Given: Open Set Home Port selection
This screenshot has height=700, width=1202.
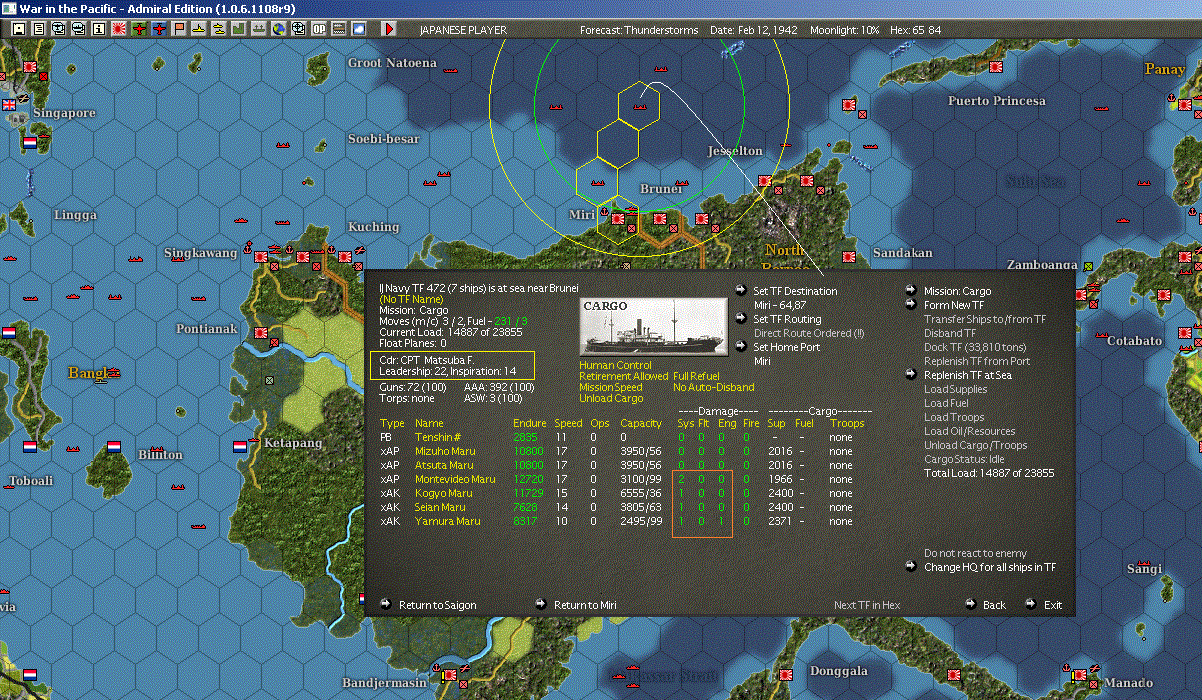Looking at the screenshot, I should point(740,347).
